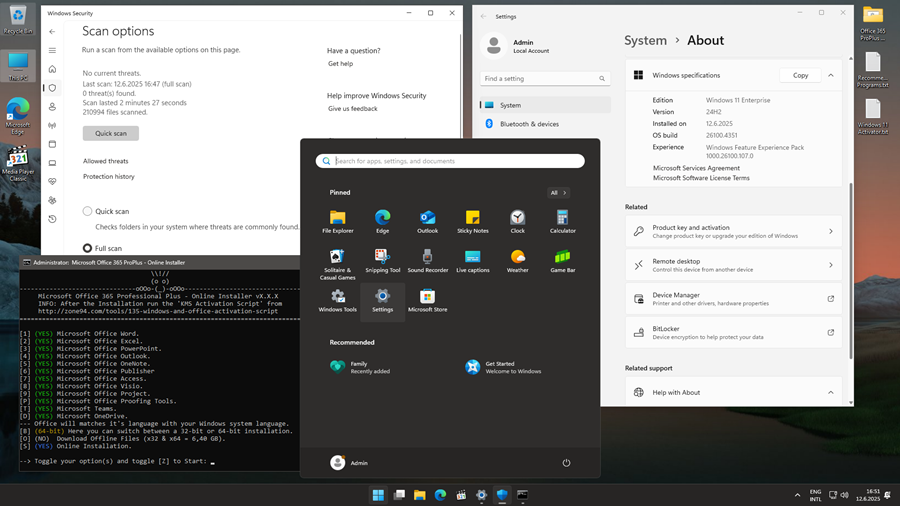The height and width of the screenshot is (506, 900).
Task: Open Live captions app
Action: tap(472, 261)
